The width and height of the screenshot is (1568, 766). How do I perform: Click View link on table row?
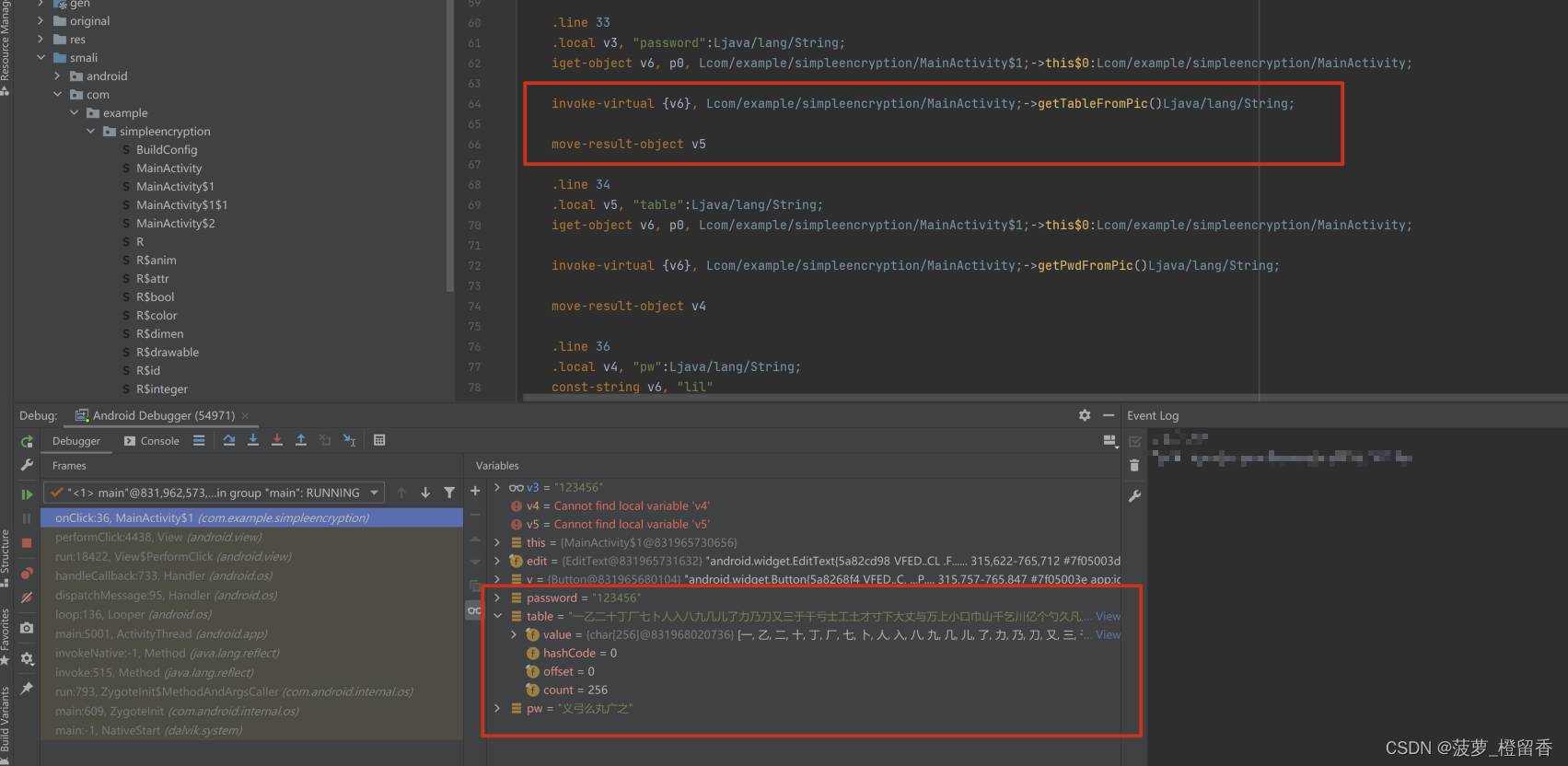point(1108,616)
